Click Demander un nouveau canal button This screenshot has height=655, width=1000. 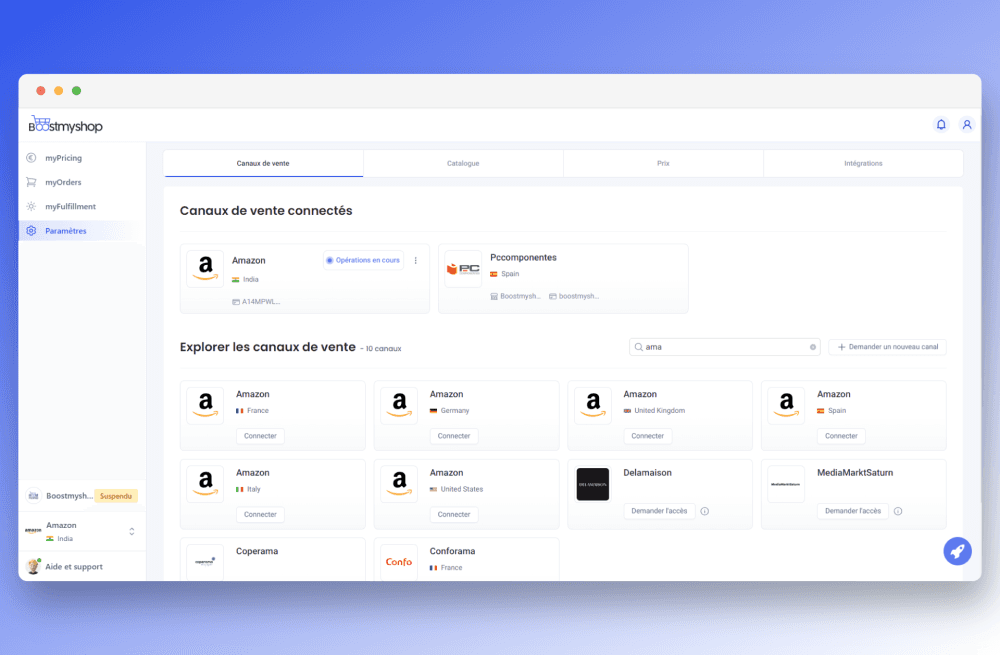(887, 347)
